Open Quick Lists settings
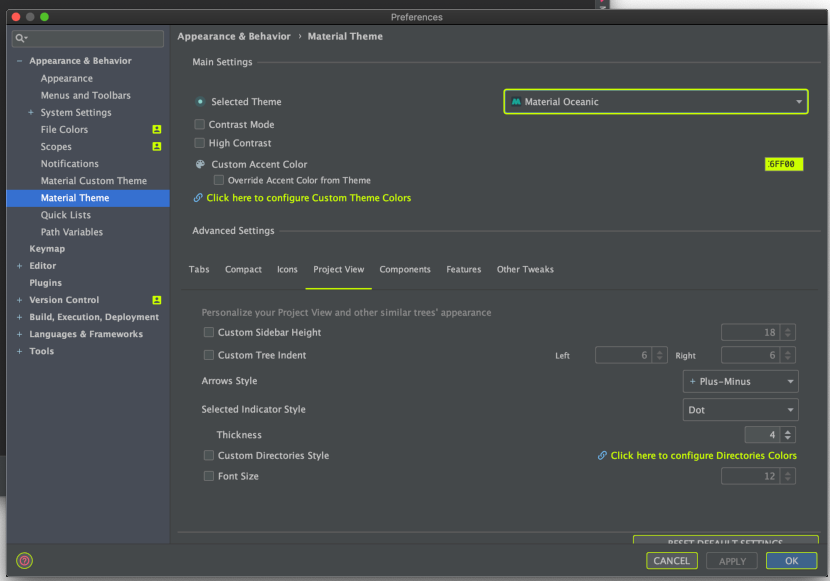Viewport: 830px width, 581px height. pos(66,215)
